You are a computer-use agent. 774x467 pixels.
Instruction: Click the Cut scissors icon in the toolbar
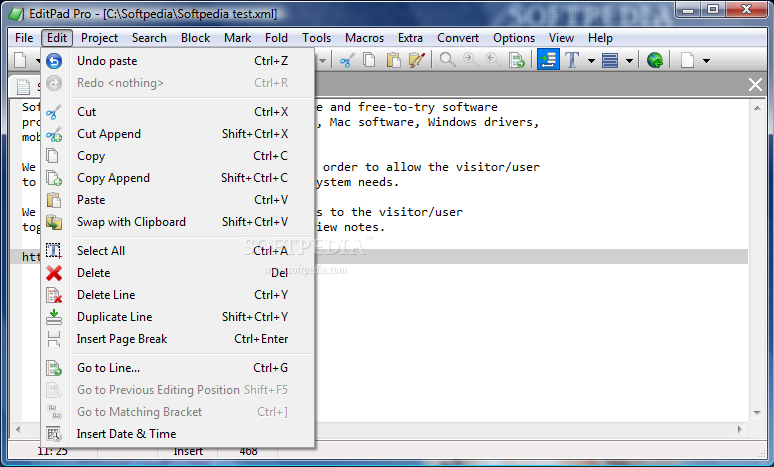click(348, 60)
